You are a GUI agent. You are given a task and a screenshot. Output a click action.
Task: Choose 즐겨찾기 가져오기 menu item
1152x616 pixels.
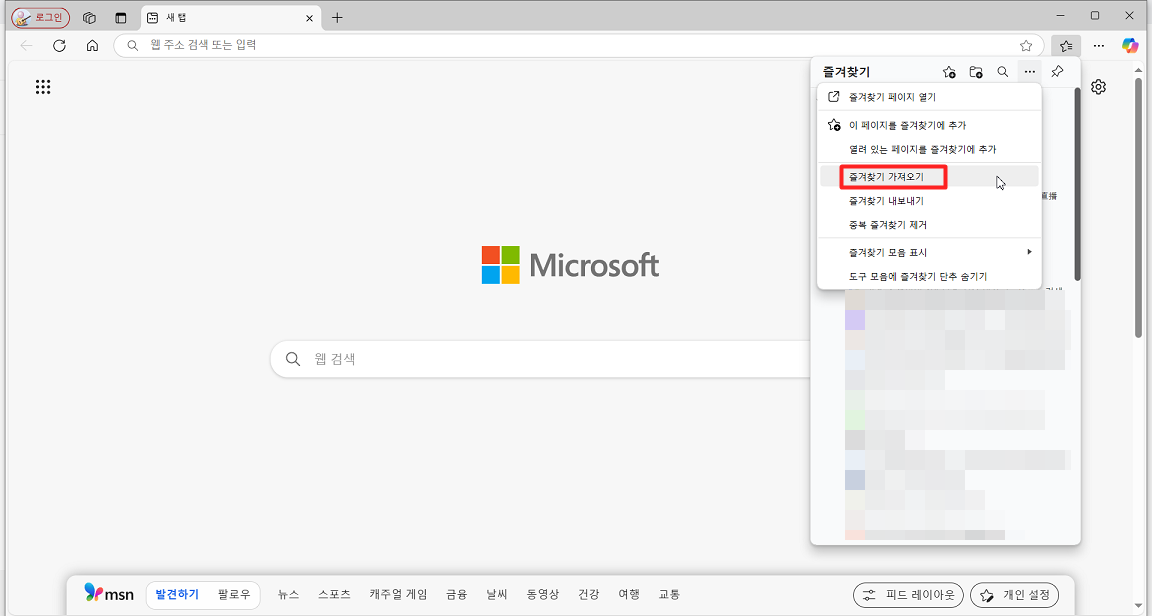pyautogui.click(x=929, y=176)
